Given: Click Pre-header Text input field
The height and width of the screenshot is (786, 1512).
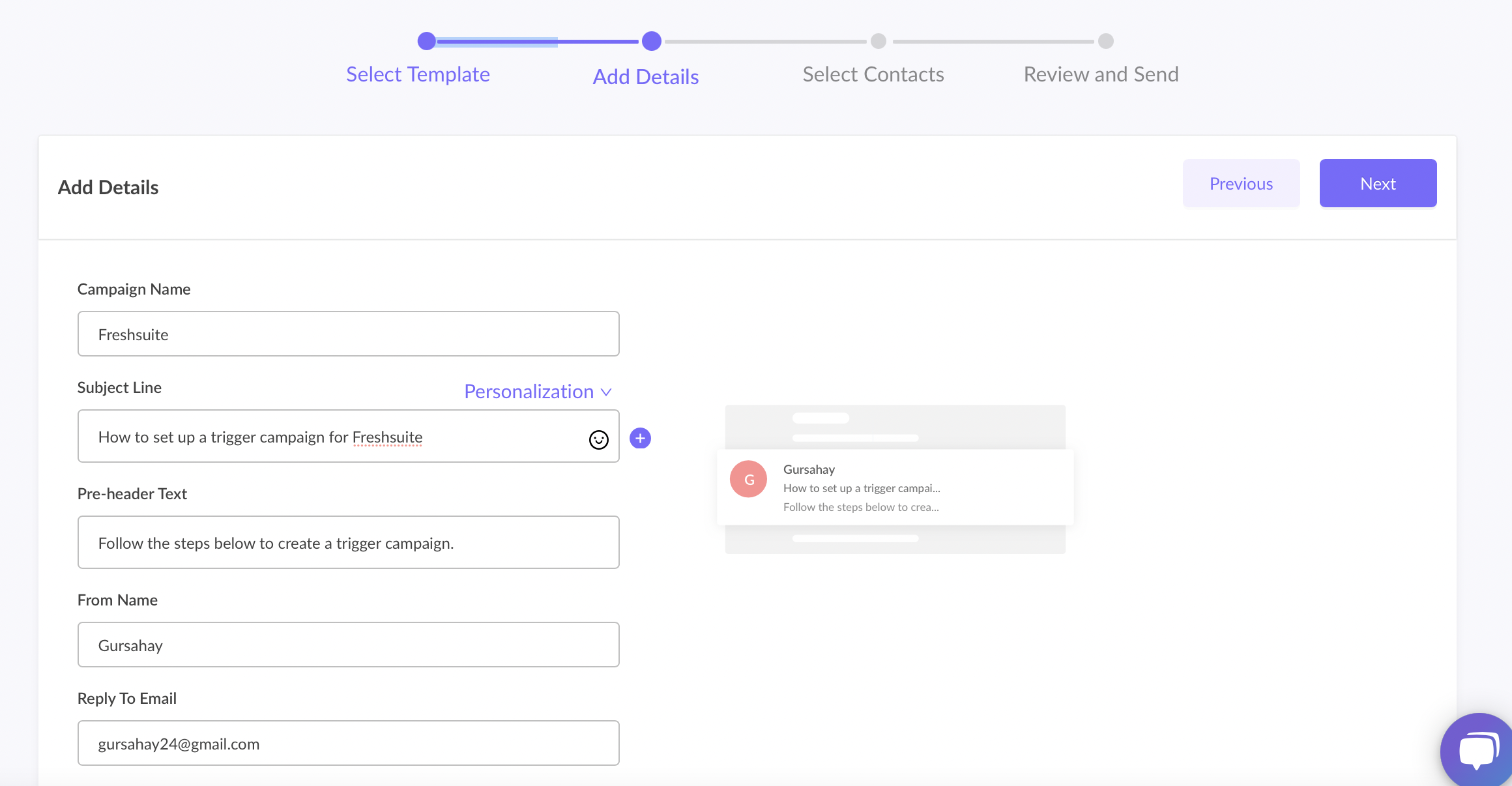Looking at the screenshot, I should coord(348,543).
